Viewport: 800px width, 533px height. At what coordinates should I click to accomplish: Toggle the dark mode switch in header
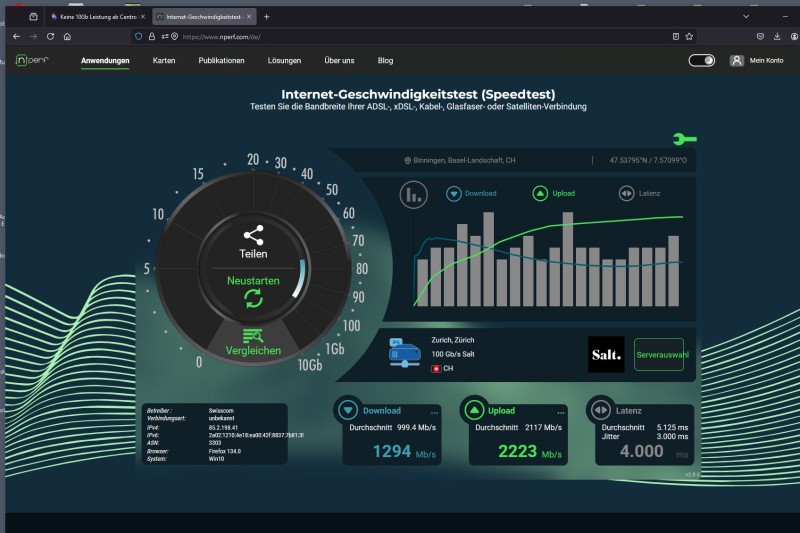click(702, 60)
